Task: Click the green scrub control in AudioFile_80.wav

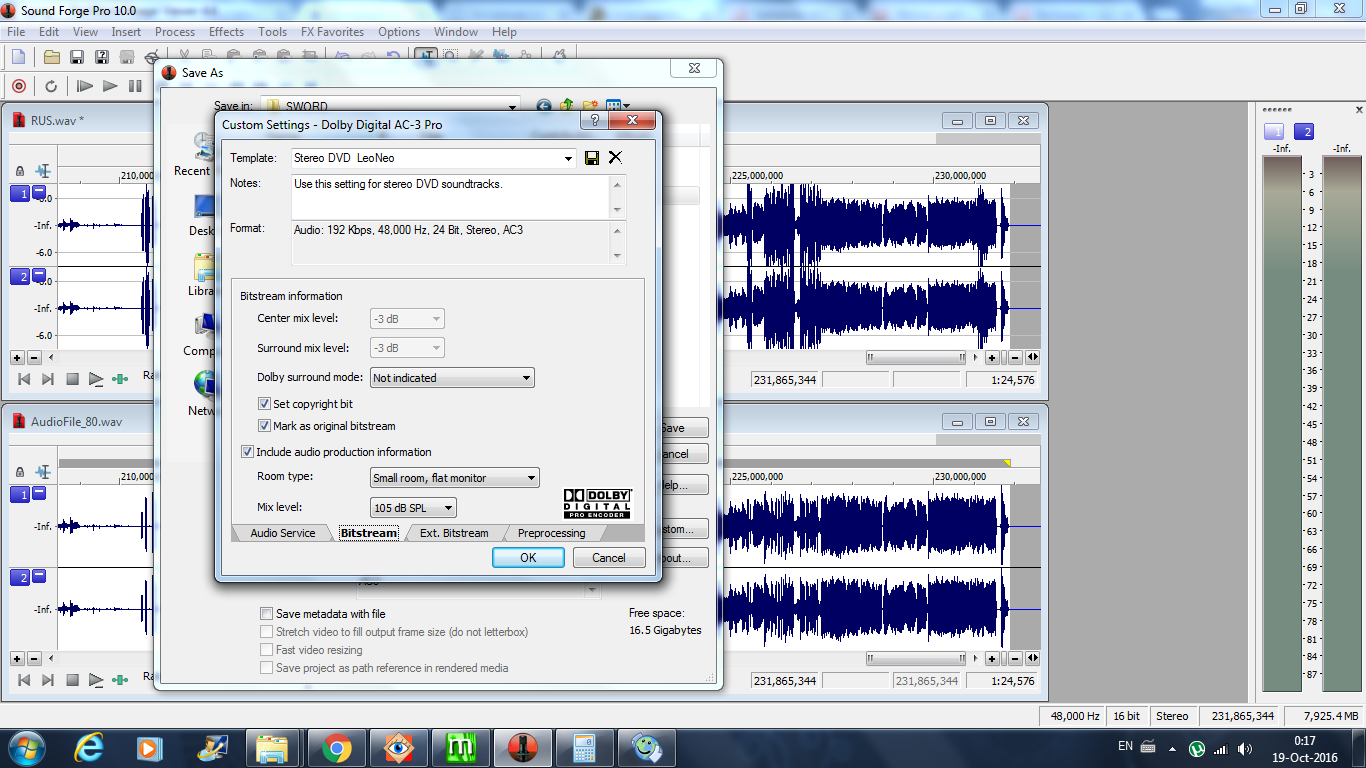Action: point(120,680)
